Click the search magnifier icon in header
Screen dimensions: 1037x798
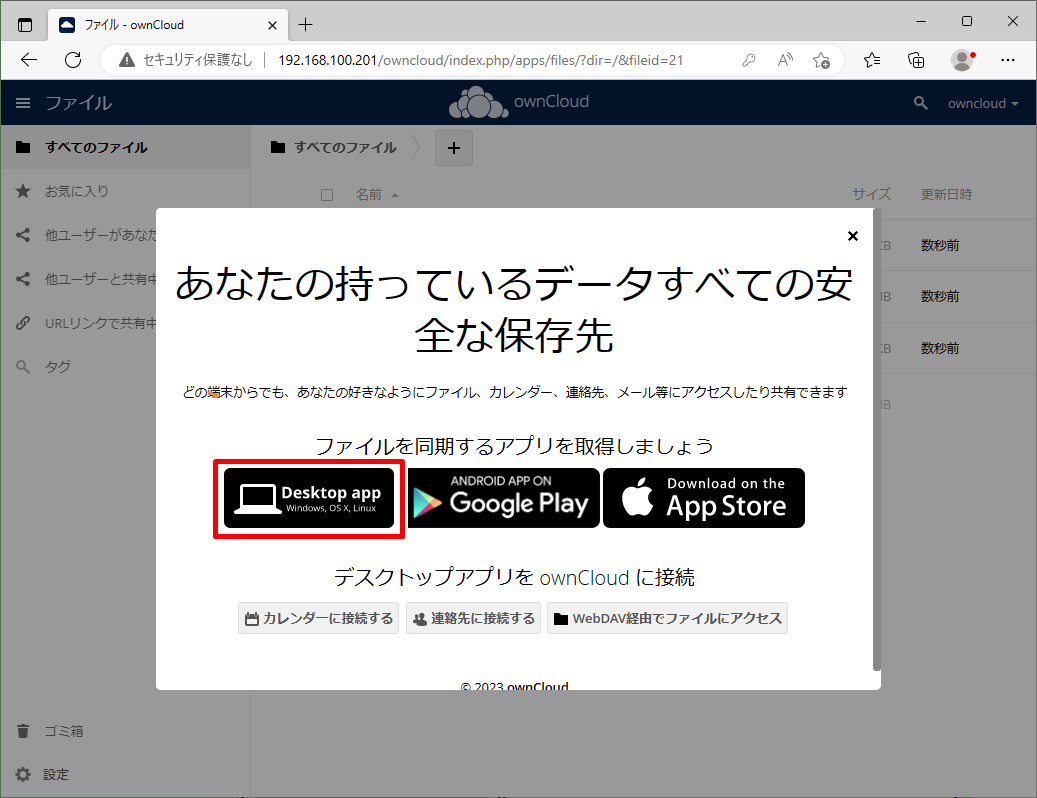tap(920, 103)
